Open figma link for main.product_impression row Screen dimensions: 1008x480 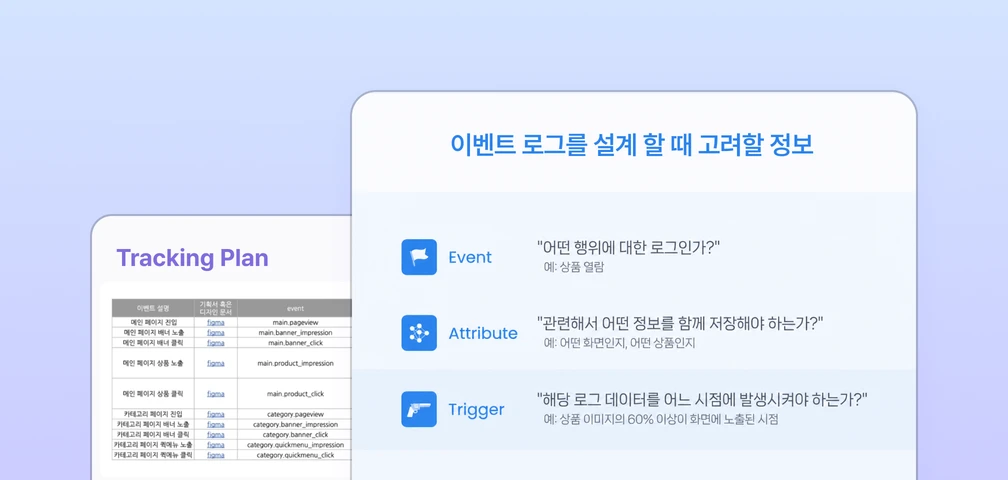click(x=215, y=363)
